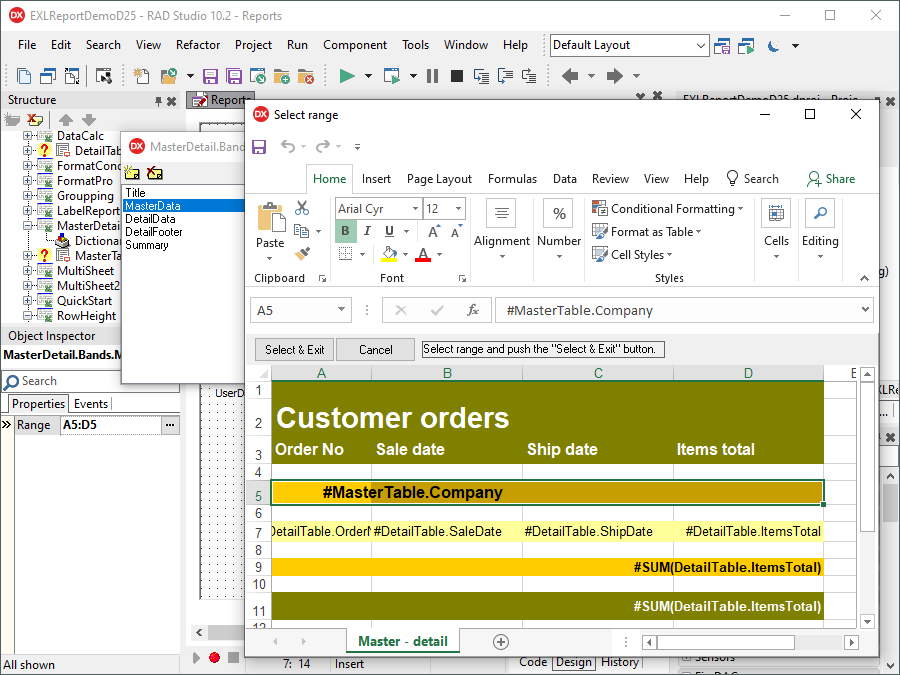Click the Search Tell Me box in ribbon

point(752,179)
